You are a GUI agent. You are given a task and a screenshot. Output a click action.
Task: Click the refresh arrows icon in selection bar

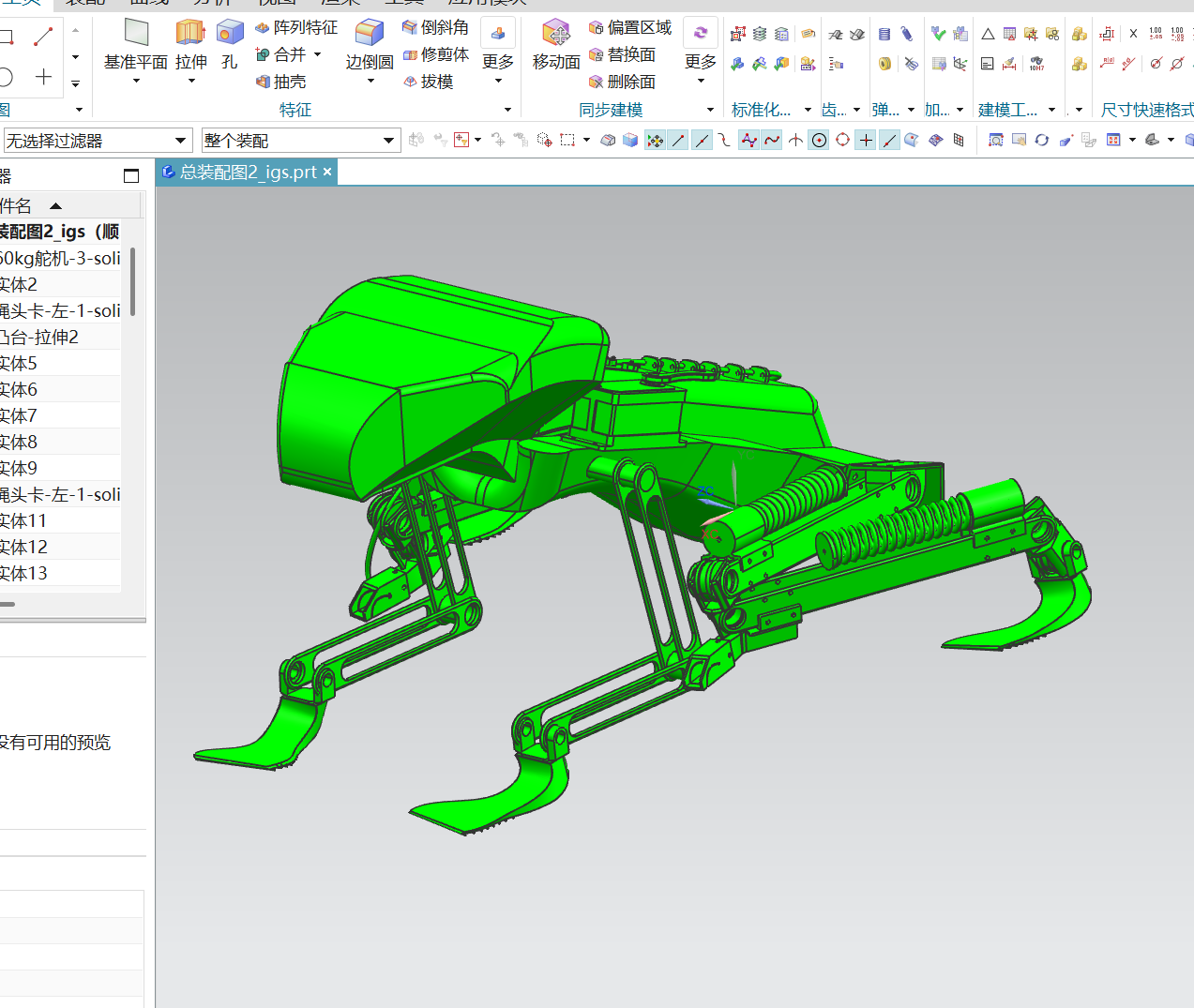[1042, 141]
